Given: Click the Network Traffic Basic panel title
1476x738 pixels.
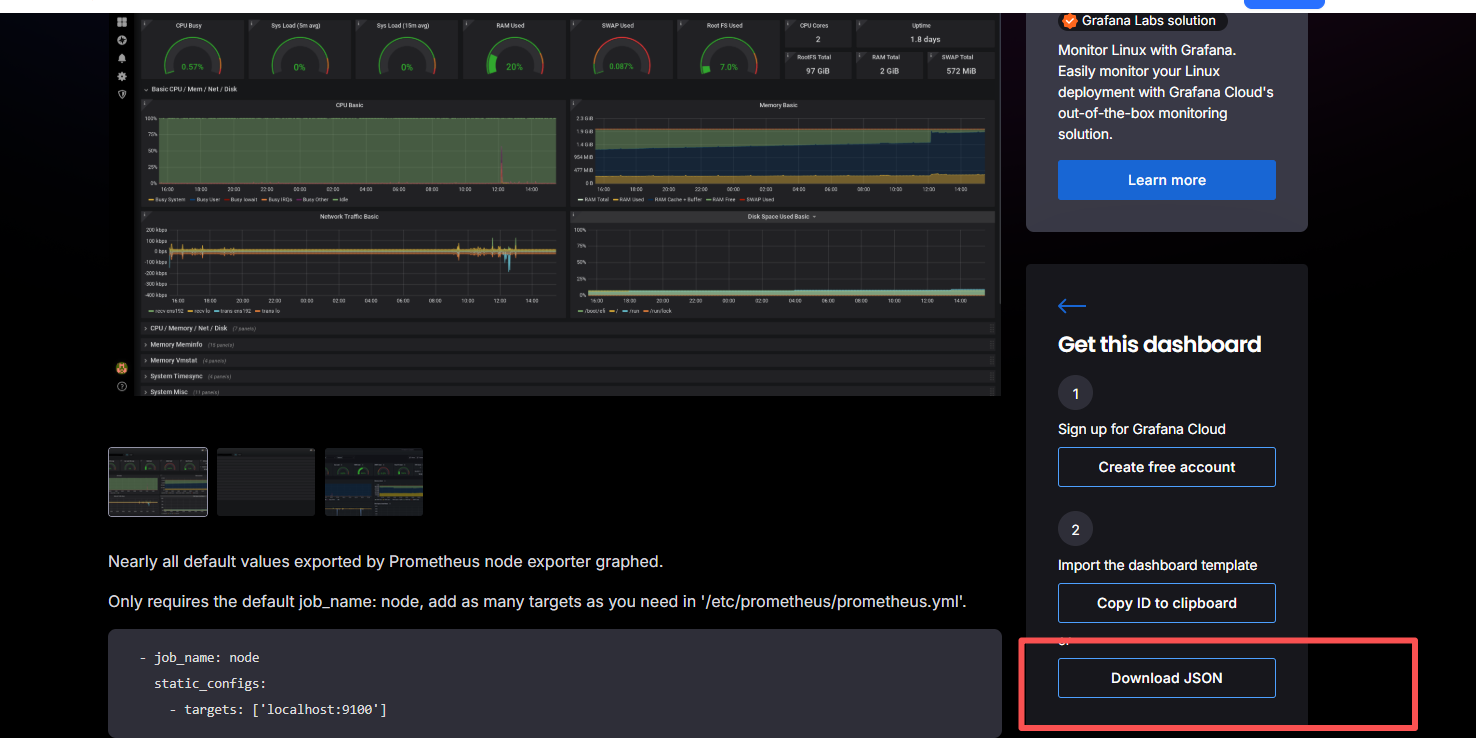Looking at the screenshot, I should pos(349,216).
